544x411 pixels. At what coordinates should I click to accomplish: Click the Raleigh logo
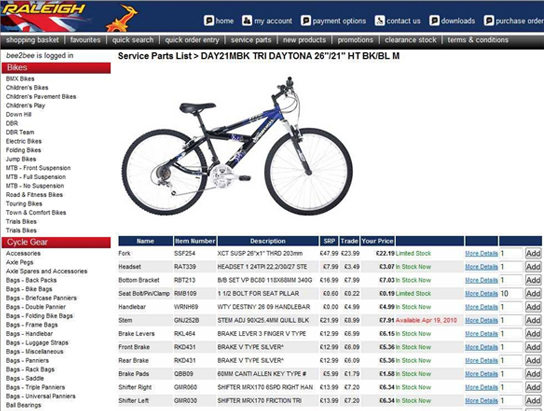point(43,9)
